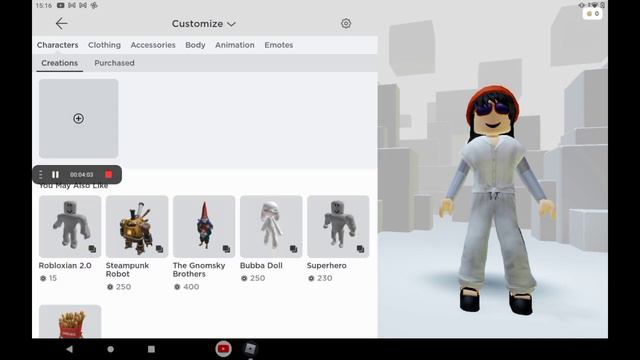Tap the Android back navigation button
640x360 pixels.
point(69,349)
